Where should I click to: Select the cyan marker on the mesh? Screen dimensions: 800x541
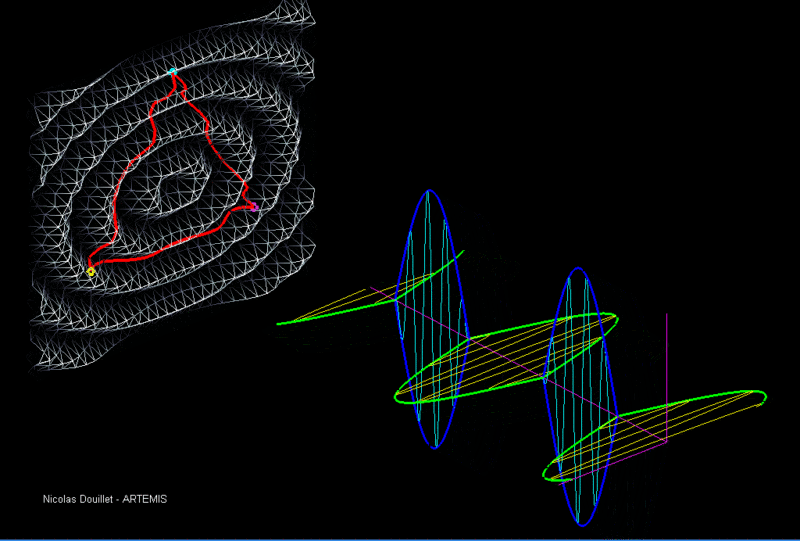tap(172, 71)
